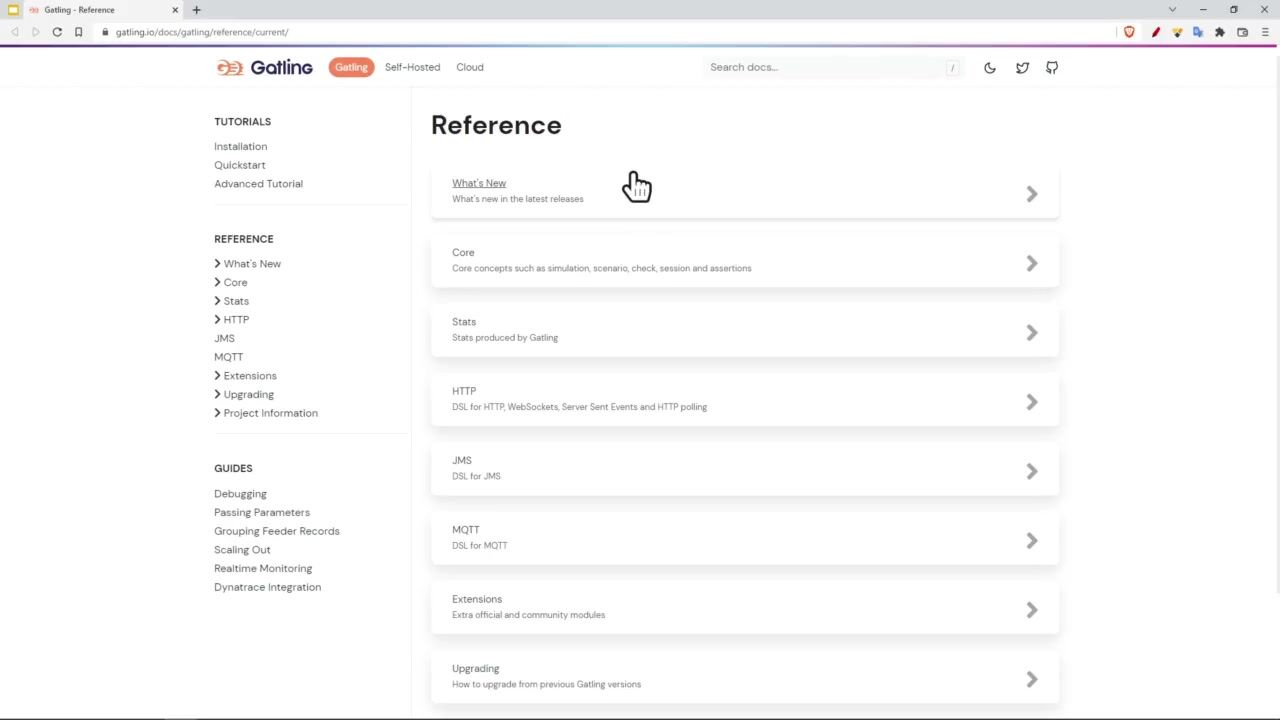The width and height of the screenshot is (1280, 720).
Task: Focus the Search docs input field
Action: pos(825,67)
